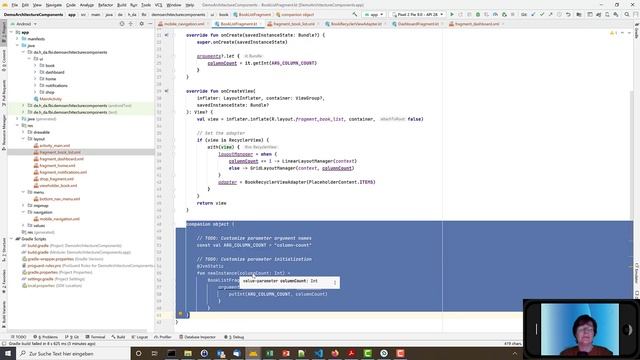Switch to mobile_navigation.xml tab
The height and width of the screenshot is (360, 640).
pyautogui.click(x=184, y=24)
